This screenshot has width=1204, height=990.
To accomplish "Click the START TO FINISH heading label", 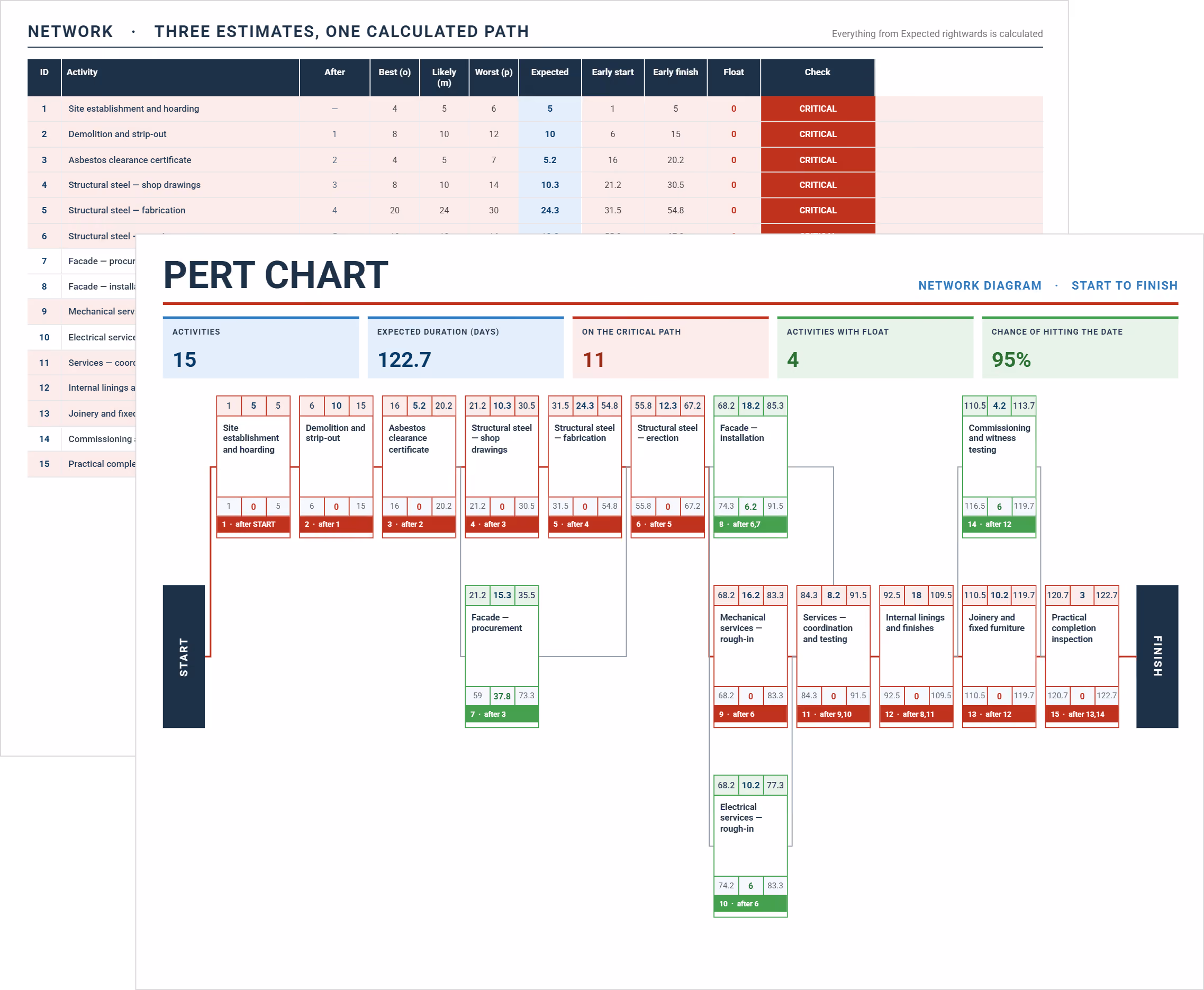I will [x=1124, y=286].
